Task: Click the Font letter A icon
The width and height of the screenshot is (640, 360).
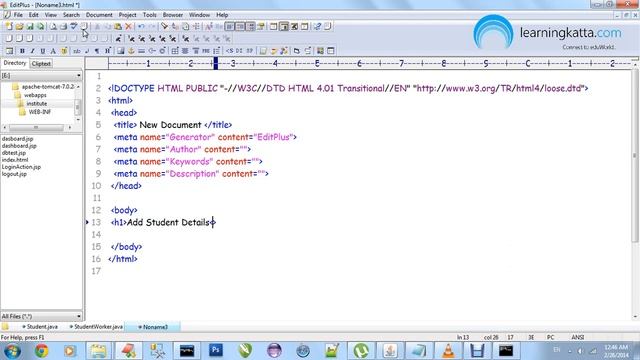Action: (x=53, y=51)
